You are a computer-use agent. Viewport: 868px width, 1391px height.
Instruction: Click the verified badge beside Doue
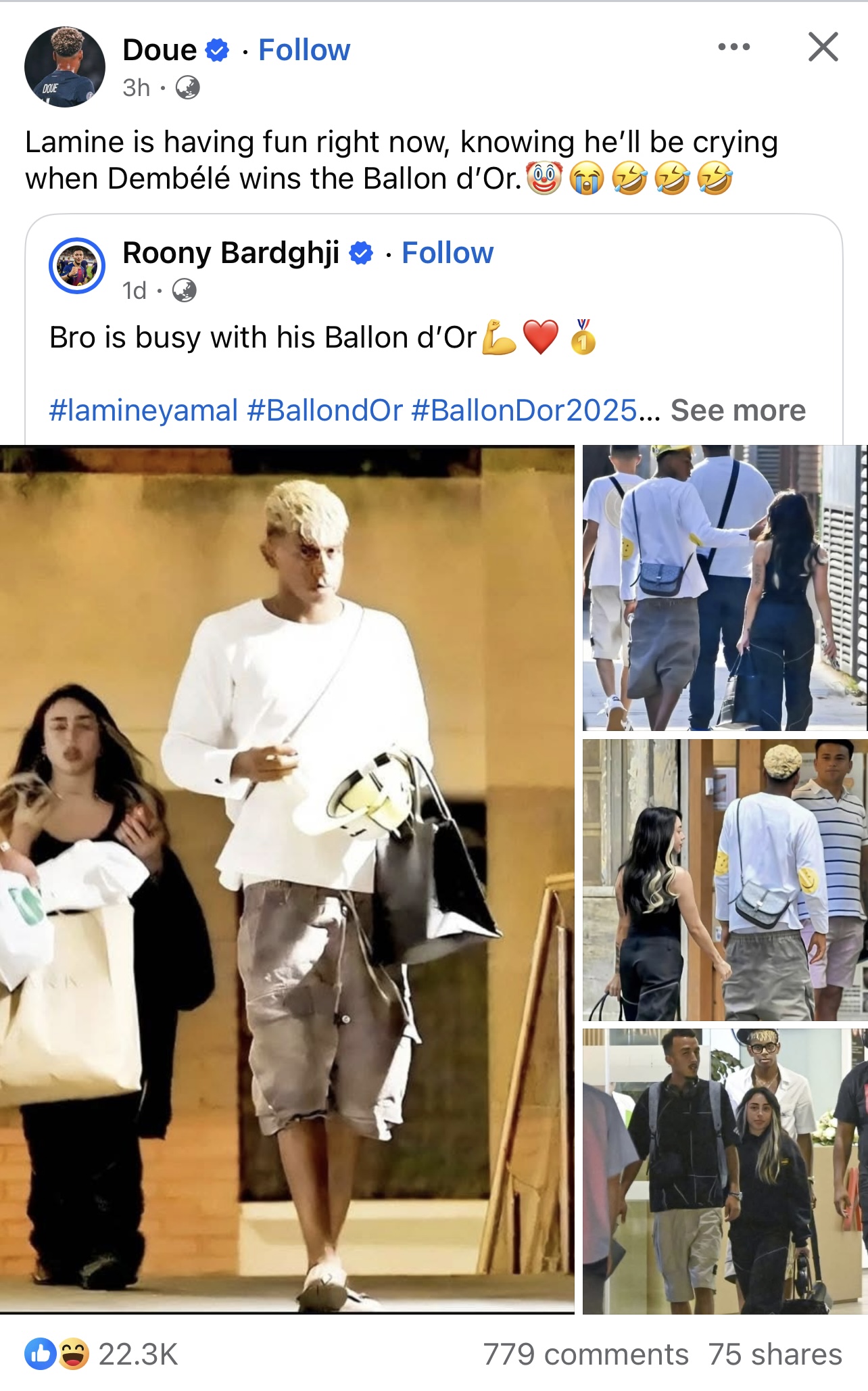click(x=217, y=50)
